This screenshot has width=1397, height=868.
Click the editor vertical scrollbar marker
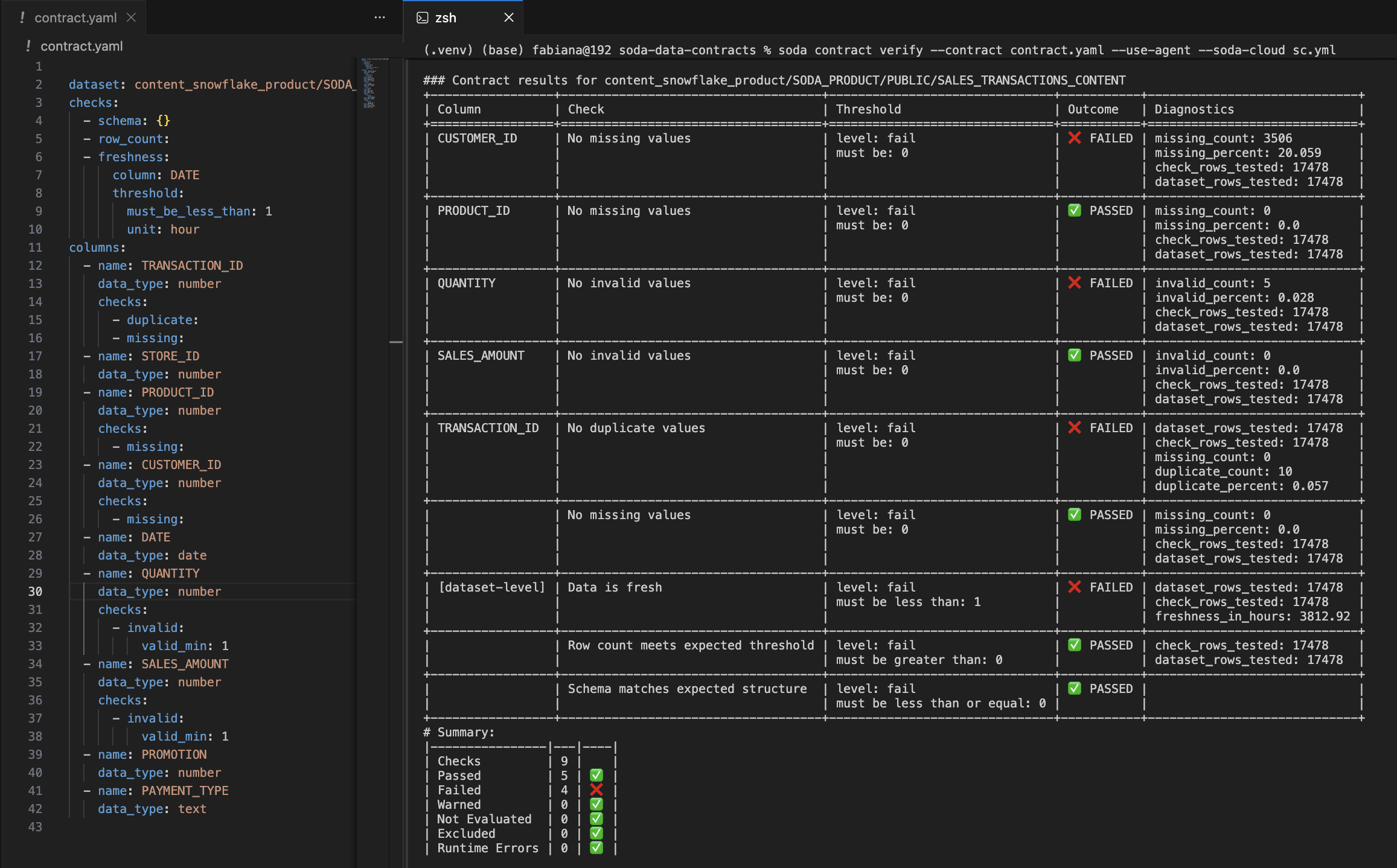(396, 342)
